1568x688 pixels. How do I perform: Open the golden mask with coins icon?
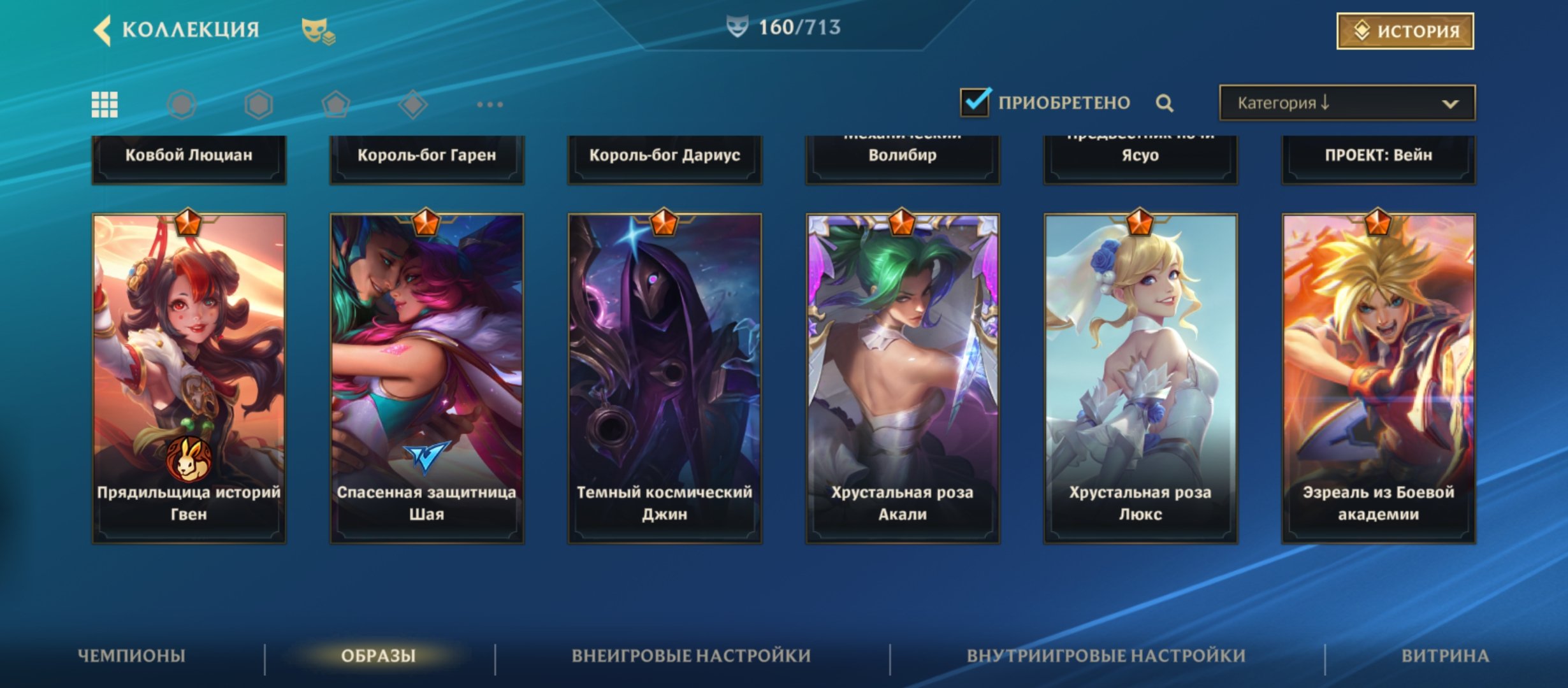pyautogui.click(x=318, y=31)
